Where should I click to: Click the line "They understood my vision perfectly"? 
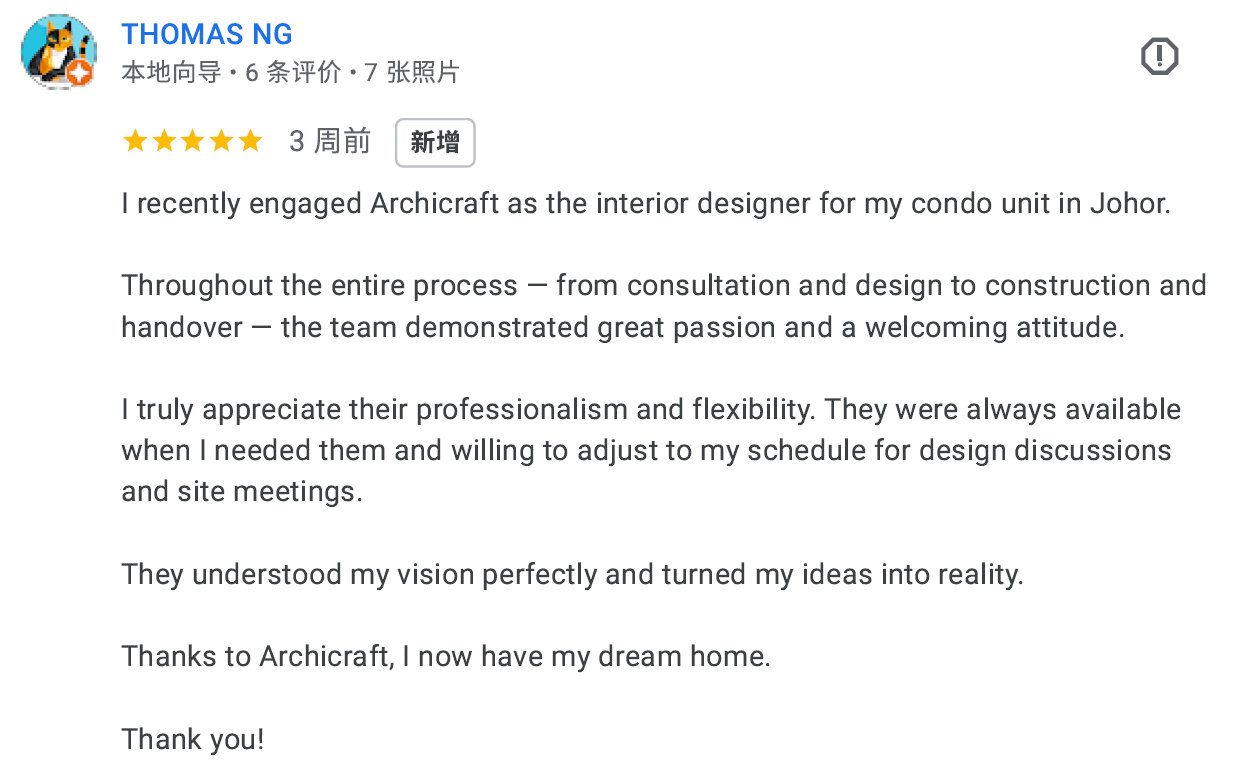pyautogui.click(x=572, y=574)
